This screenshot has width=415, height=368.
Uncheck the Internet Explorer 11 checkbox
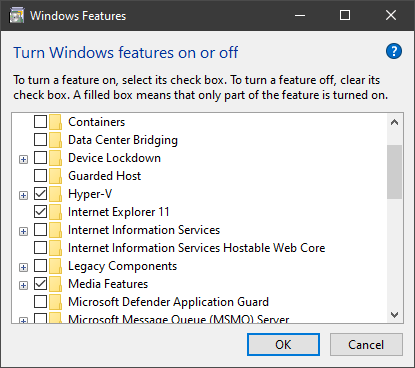pos(40,212)
